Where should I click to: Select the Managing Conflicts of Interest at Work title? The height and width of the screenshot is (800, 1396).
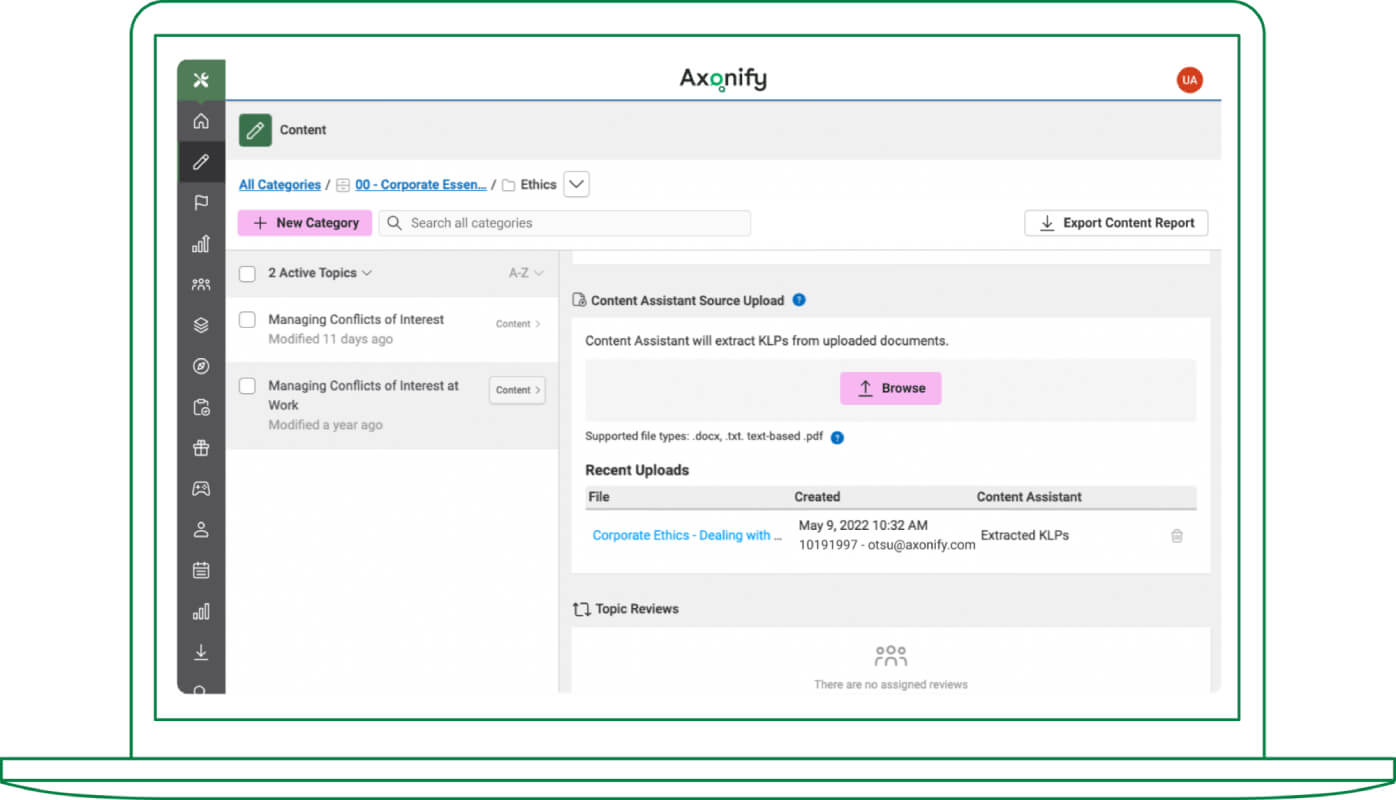tap(364, 395)
